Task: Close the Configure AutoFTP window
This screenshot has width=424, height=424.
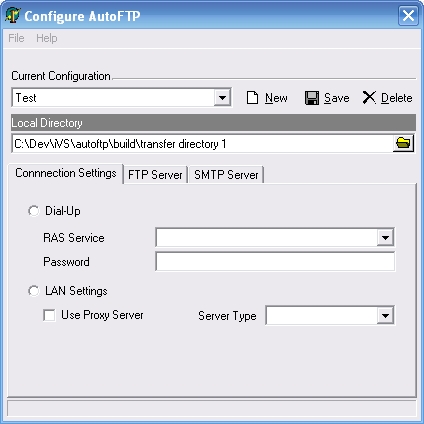Action: (408, 15)
